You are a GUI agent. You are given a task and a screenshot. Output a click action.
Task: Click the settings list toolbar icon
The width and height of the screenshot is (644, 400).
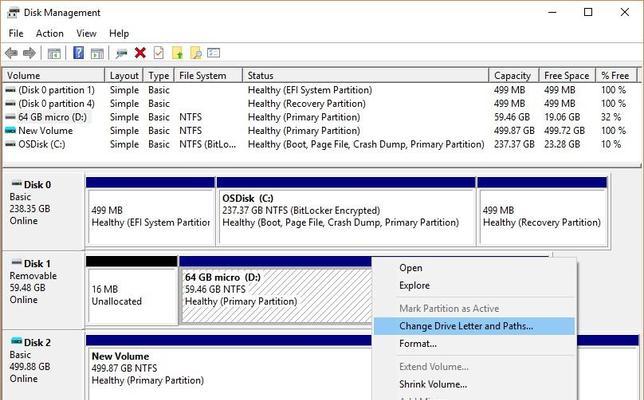coord(214,53)
